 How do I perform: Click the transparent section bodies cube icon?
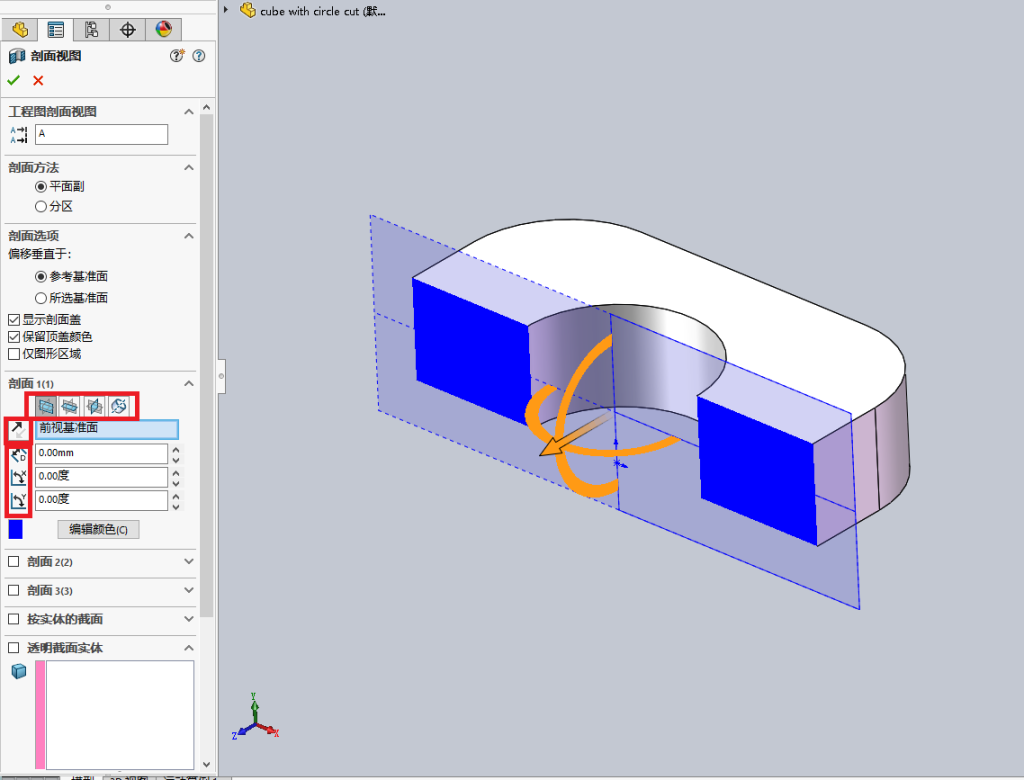pos(19,671)
